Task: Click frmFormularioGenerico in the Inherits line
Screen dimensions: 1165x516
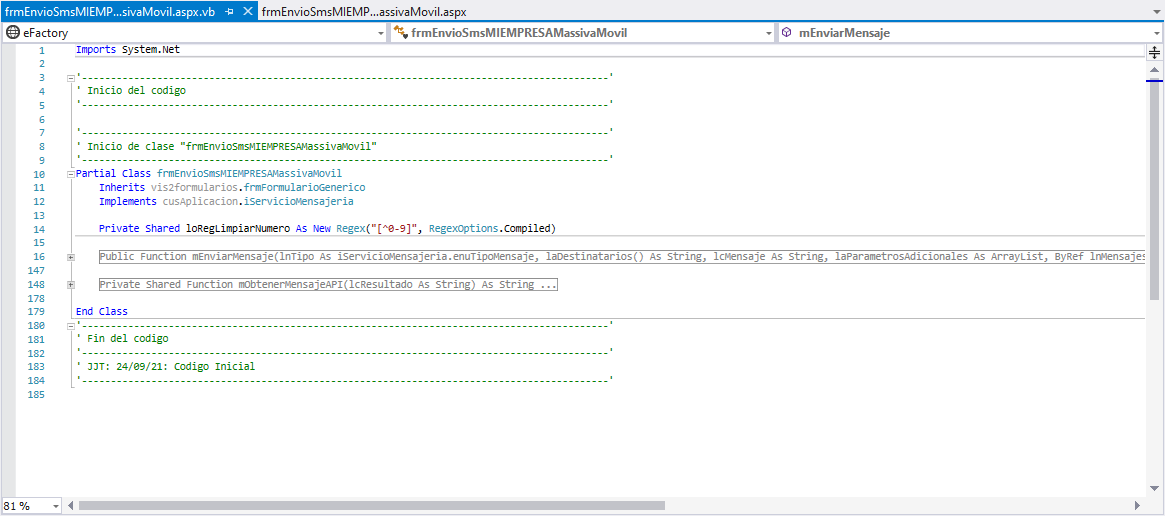Action: click(304, 187)
